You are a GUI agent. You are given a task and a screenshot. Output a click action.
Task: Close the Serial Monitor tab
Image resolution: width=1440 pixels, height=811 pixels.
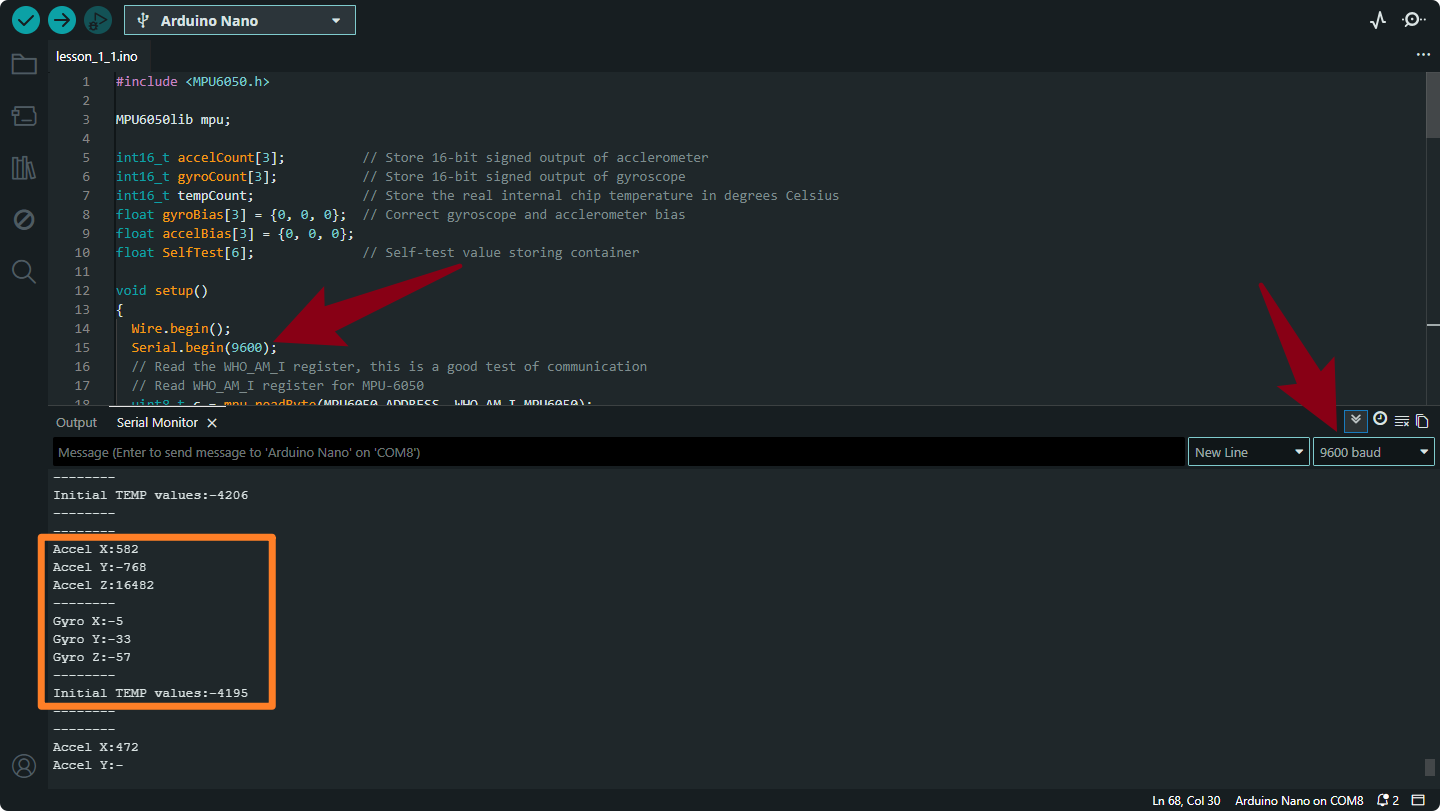212,423
